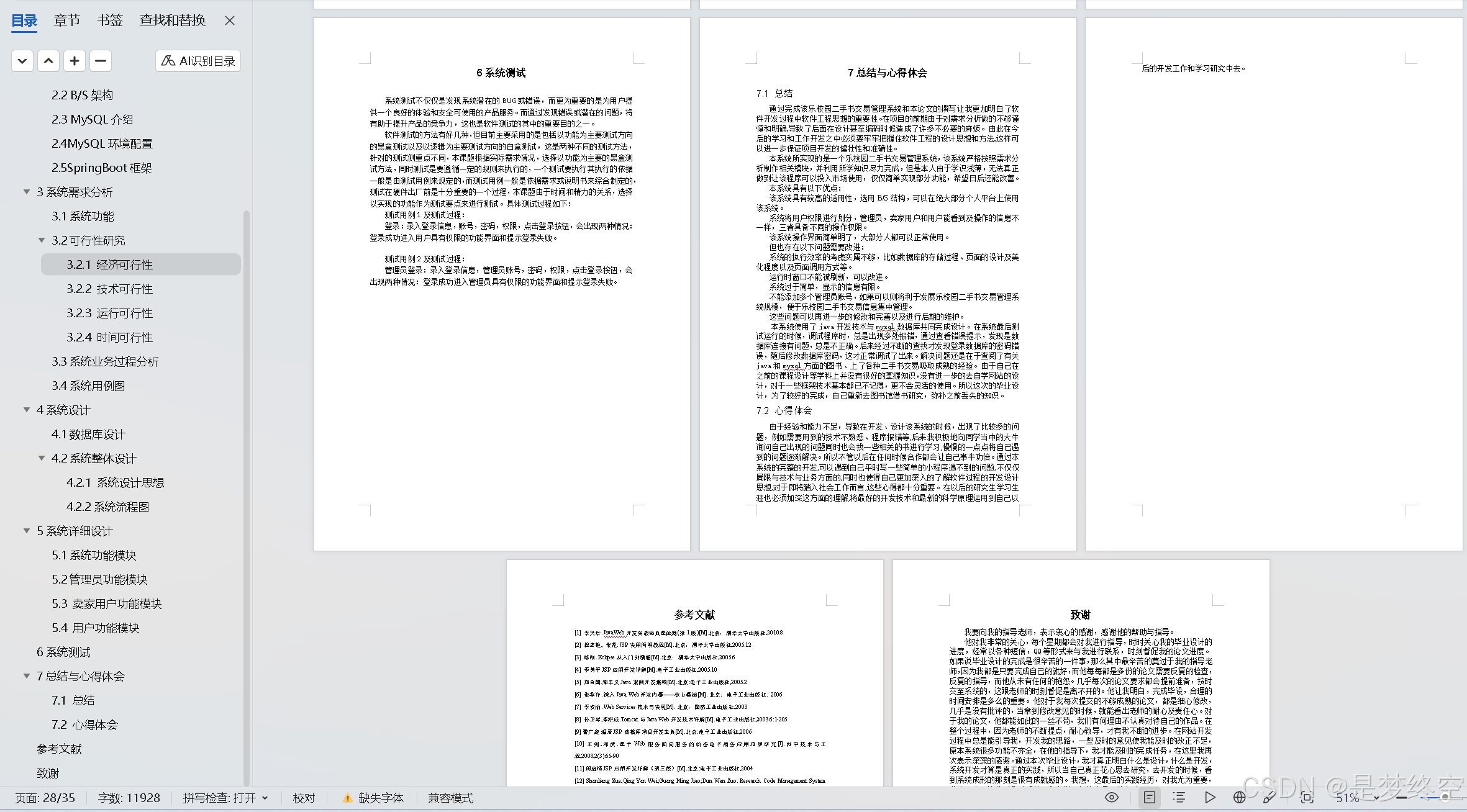Collapse the 3.2可行性研究 node
Screen dimensions: 1467x812
[42, 240]
